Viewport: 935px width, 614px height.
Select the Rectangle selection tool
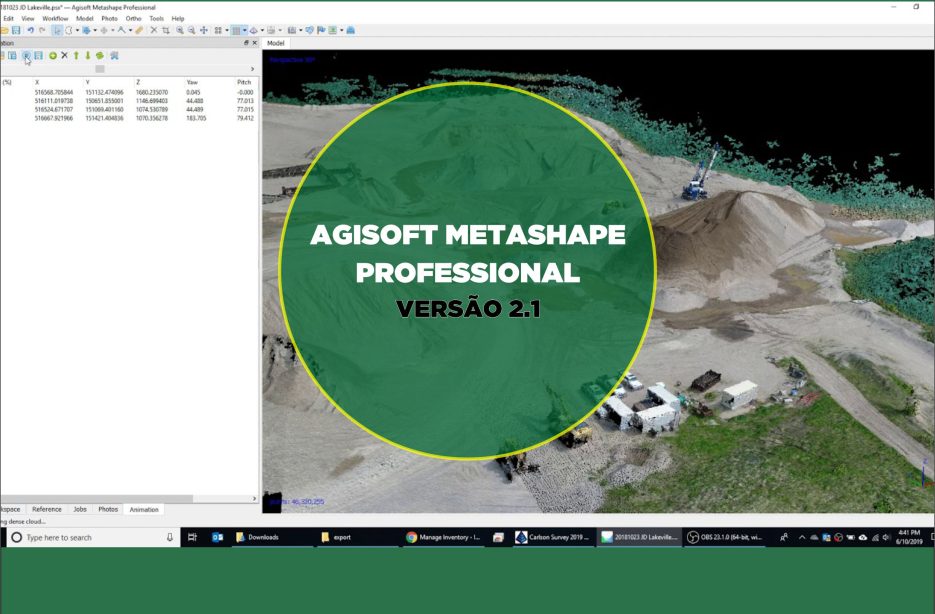click(69, 30)
